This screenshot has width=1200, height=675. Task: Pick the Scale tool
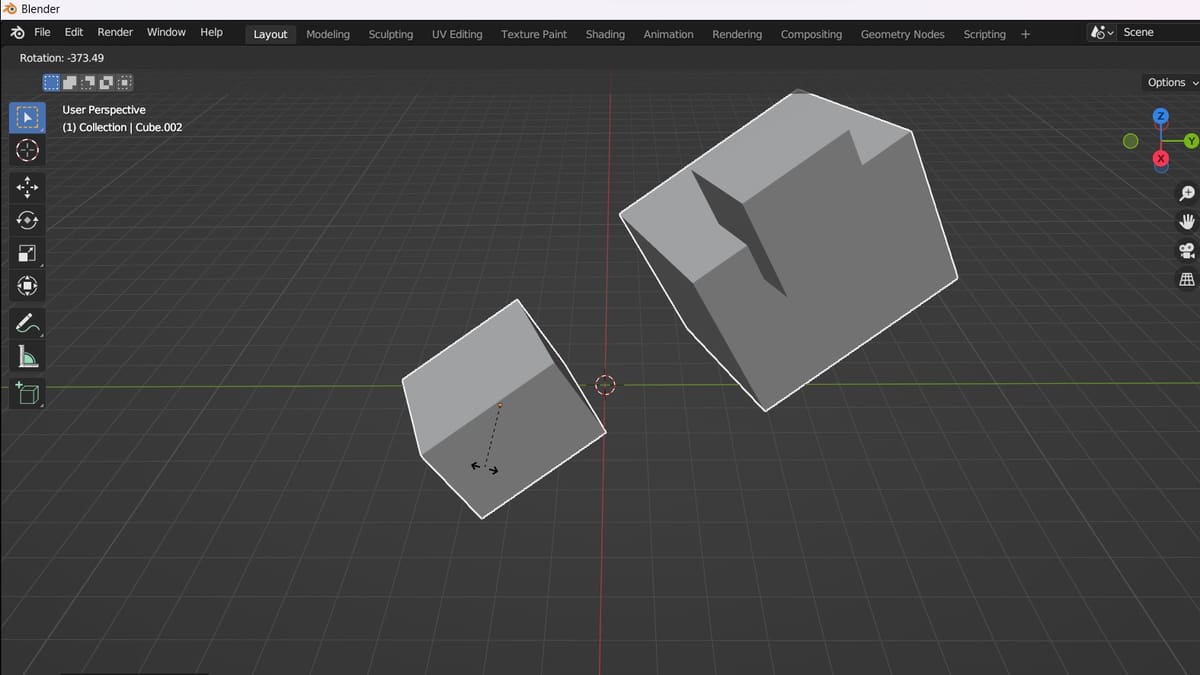point(27,253)
